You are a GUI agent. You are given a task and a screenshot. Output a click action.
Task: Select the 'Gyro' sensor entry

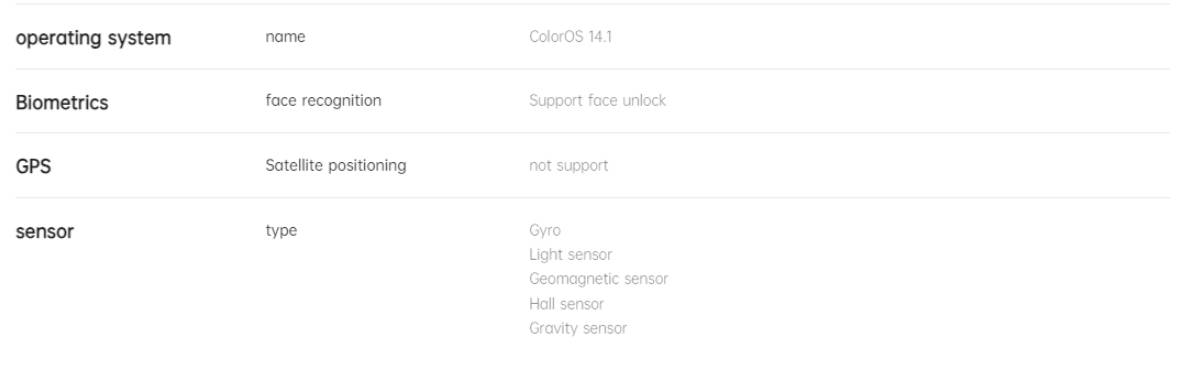tap(545, 231)
